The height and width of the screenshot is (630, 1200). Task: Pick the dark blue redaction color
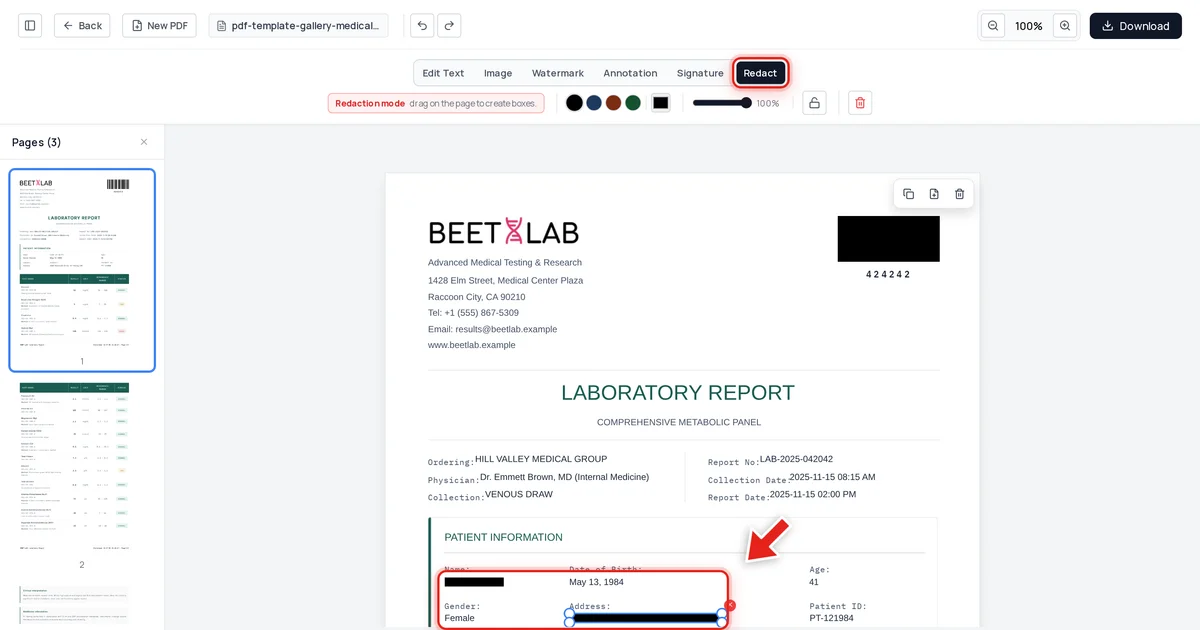[594, 103]
